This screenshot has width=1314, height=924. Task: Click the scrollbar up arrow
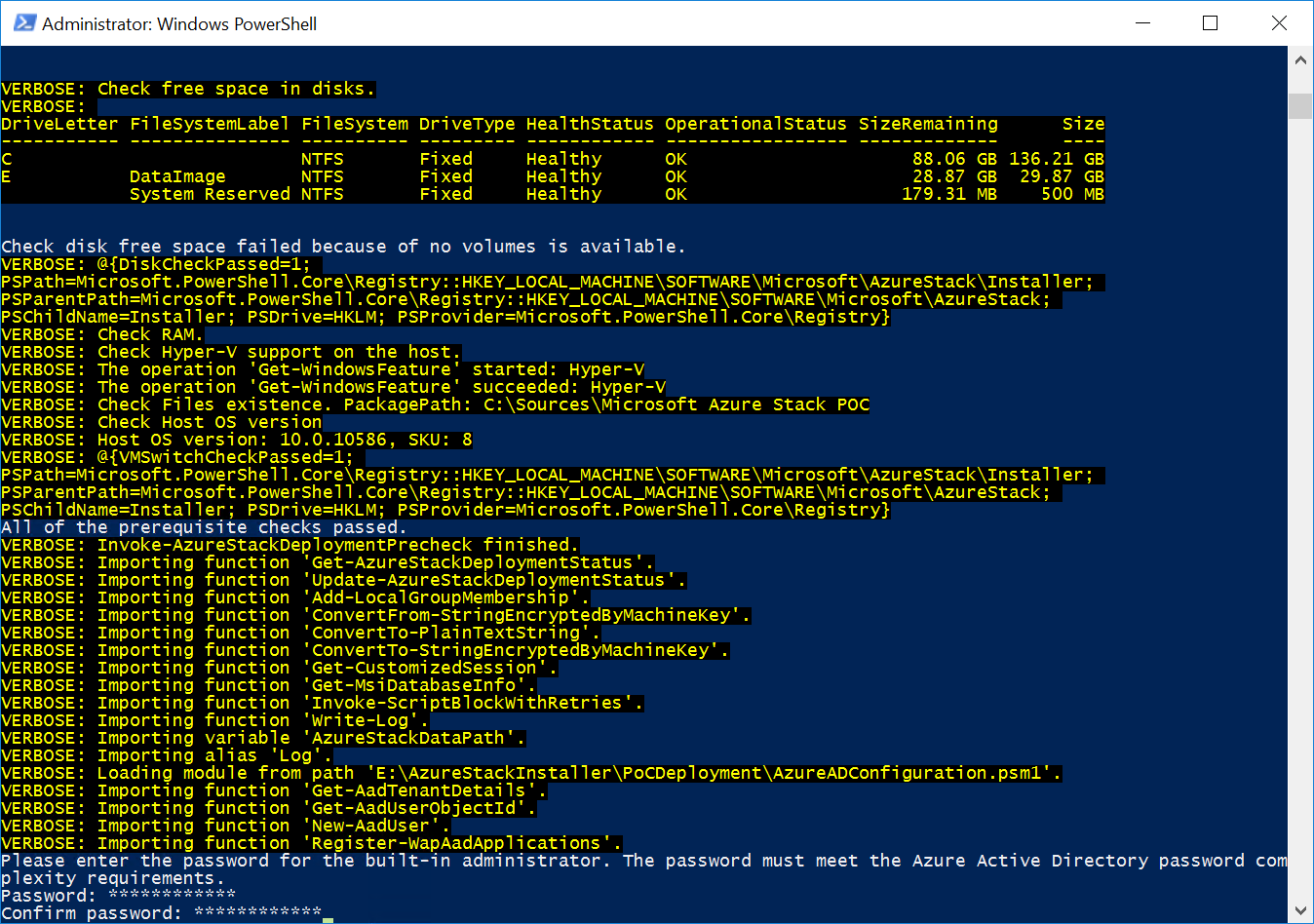click(1300, 60)
